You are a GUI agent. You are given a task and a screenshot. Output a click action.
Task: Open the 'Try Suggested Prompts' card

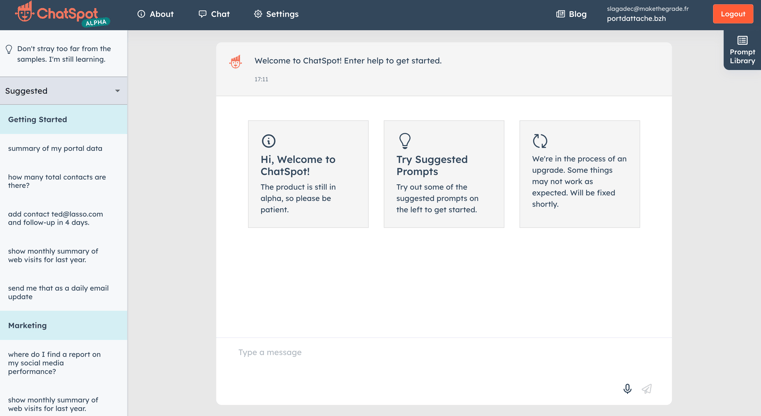tap(444, 174)
